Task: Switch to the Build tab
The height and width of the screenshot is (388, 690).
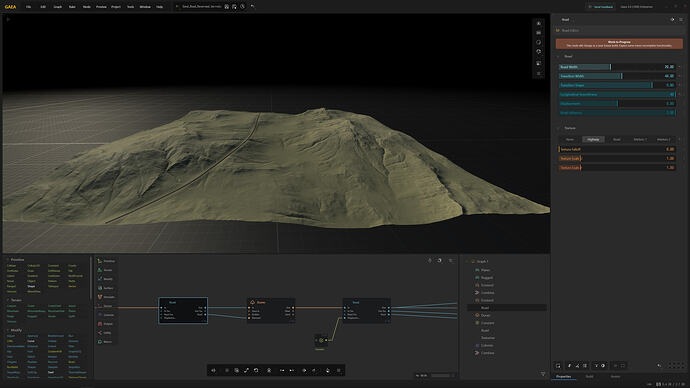Action: click(590, 376)
